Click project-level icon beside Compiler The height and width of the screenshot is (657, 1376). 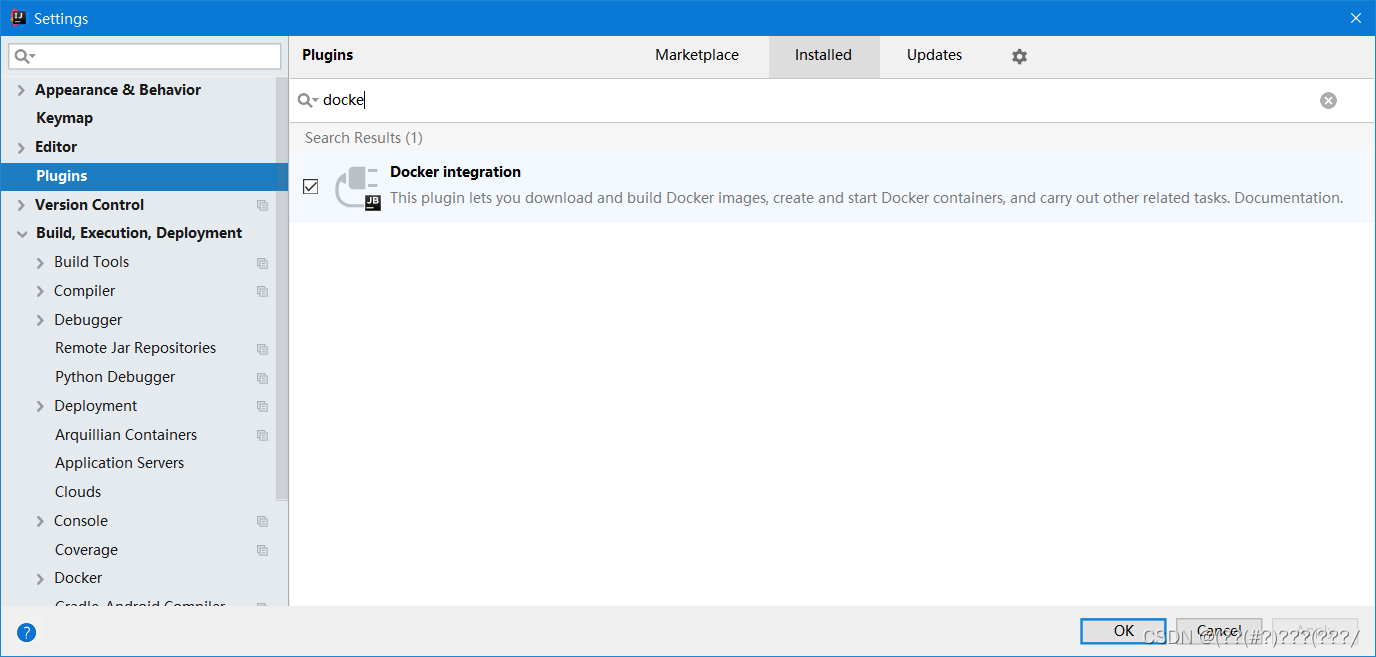click(x=262, y=291)
